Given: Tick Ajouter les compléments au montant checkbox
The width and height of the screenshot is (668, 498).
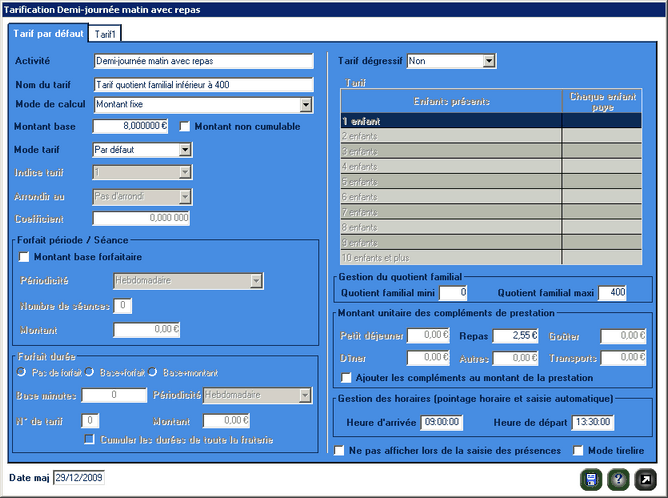Looking at the screenshot, I should [346, 378].
